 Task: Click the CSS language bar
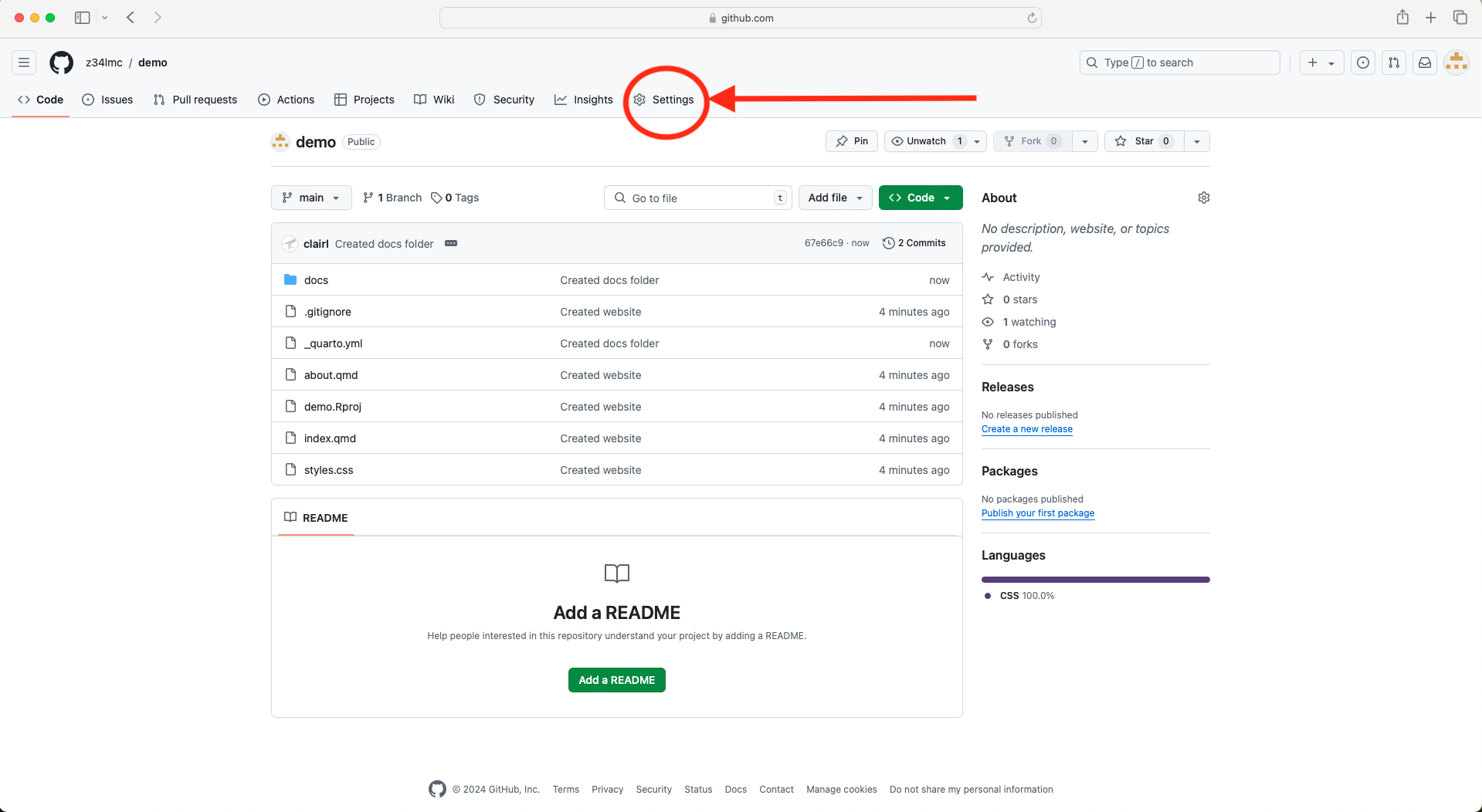pyautogui.click(x=1095, y=580)
